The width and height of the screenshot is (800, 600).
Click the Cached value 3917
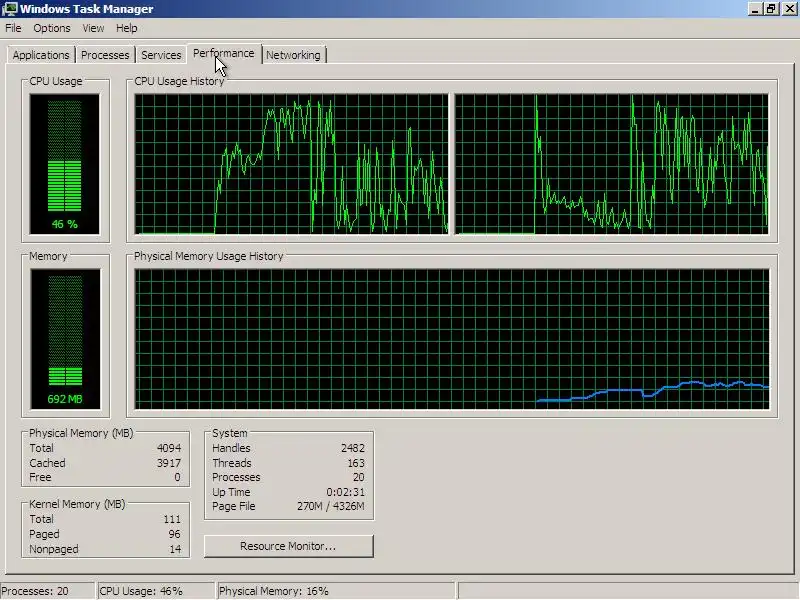point(169,463)
